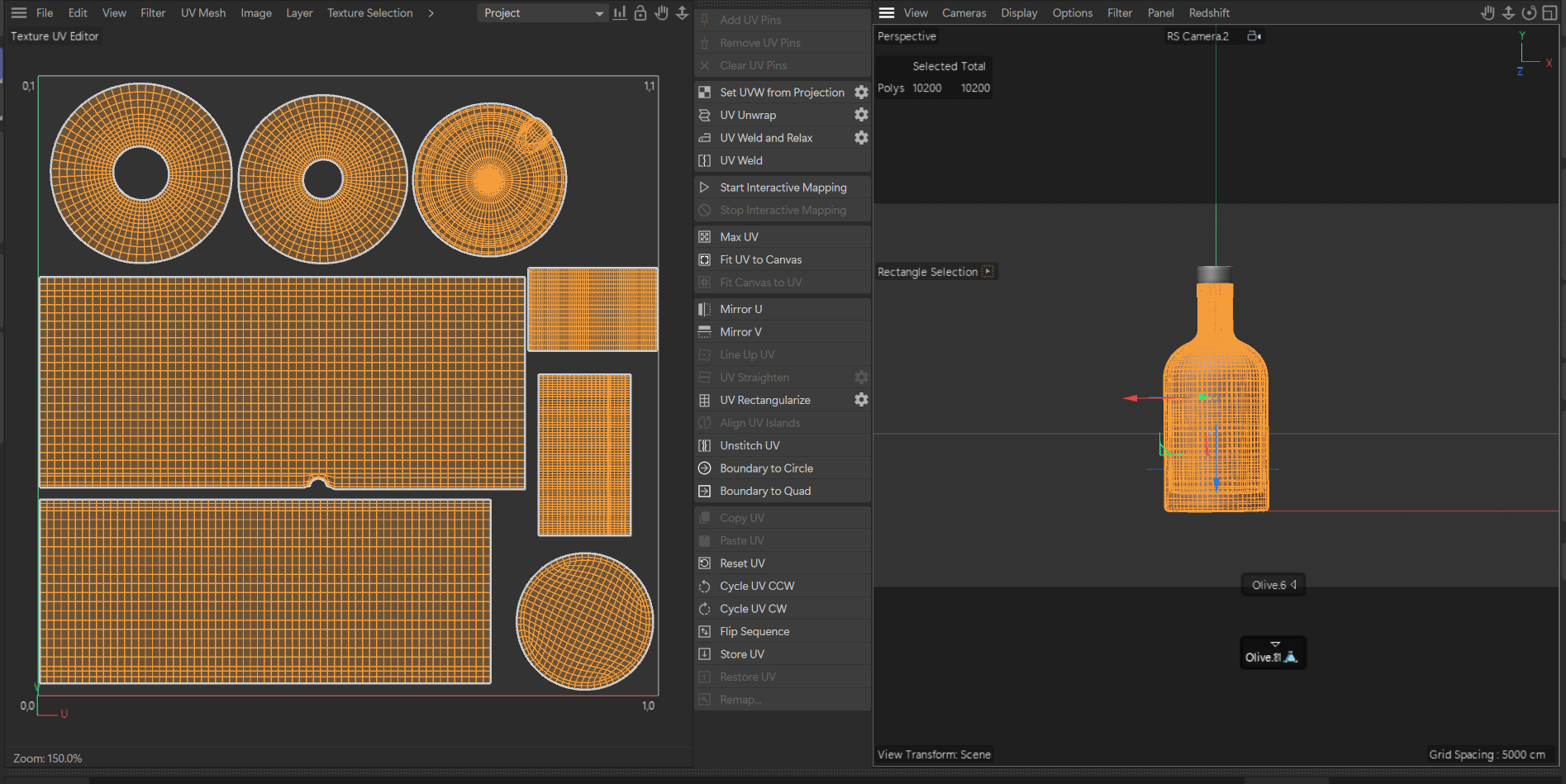Click the lock icon in UV editor toolbar
Screen dimensions: 1566x784
[x=640, y=13]
